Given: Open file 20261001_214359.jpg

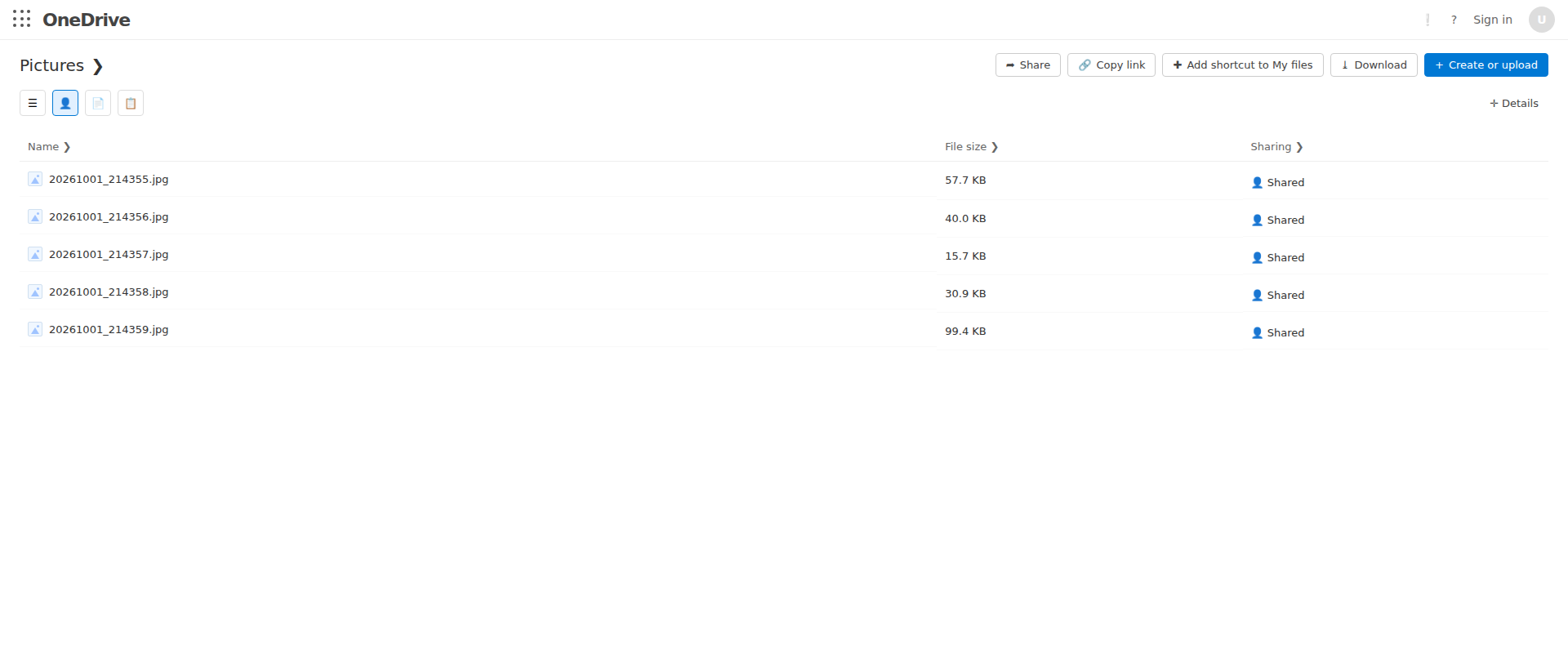Looking at the screenshot, I should (x=109, y=329).
